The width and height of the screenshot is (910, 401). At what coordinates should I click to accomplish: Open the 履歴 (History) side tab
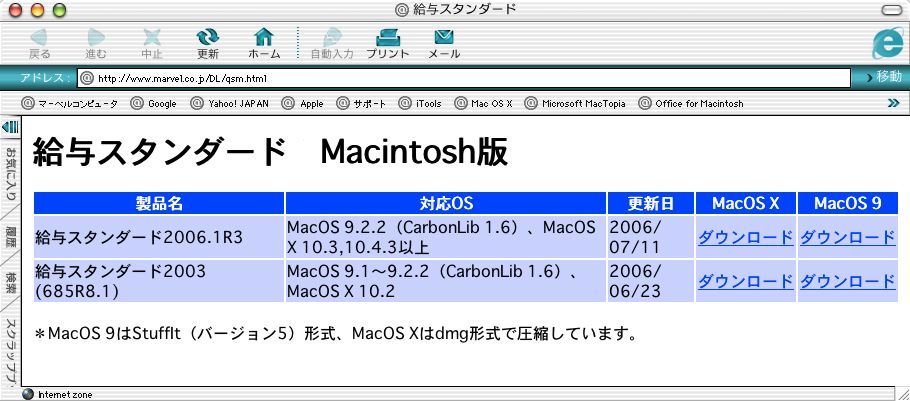point(10,239)
